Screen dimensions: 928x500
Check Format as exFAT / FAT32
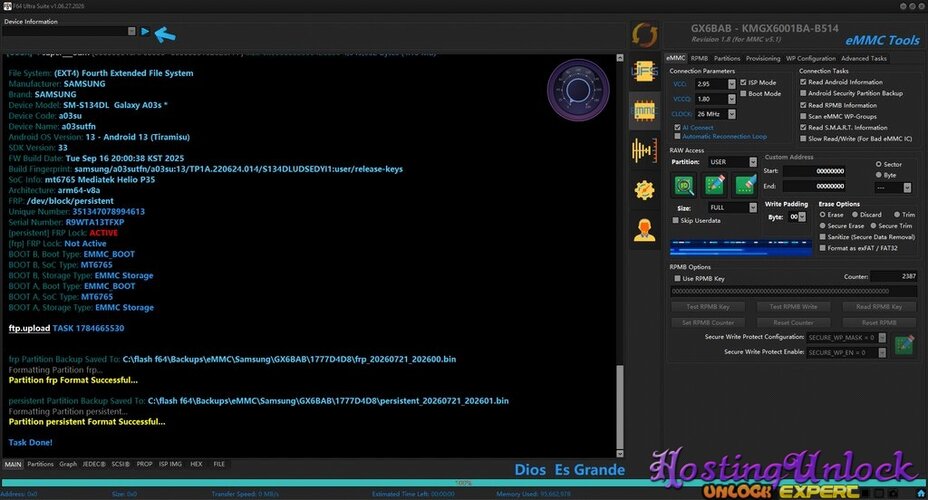click(823, 248)
